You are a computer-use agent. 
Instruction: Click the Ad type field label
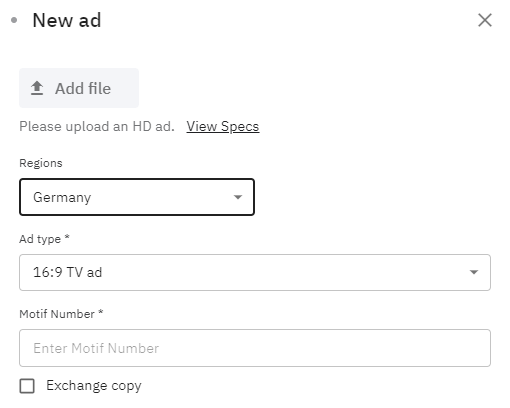(40, 239)
